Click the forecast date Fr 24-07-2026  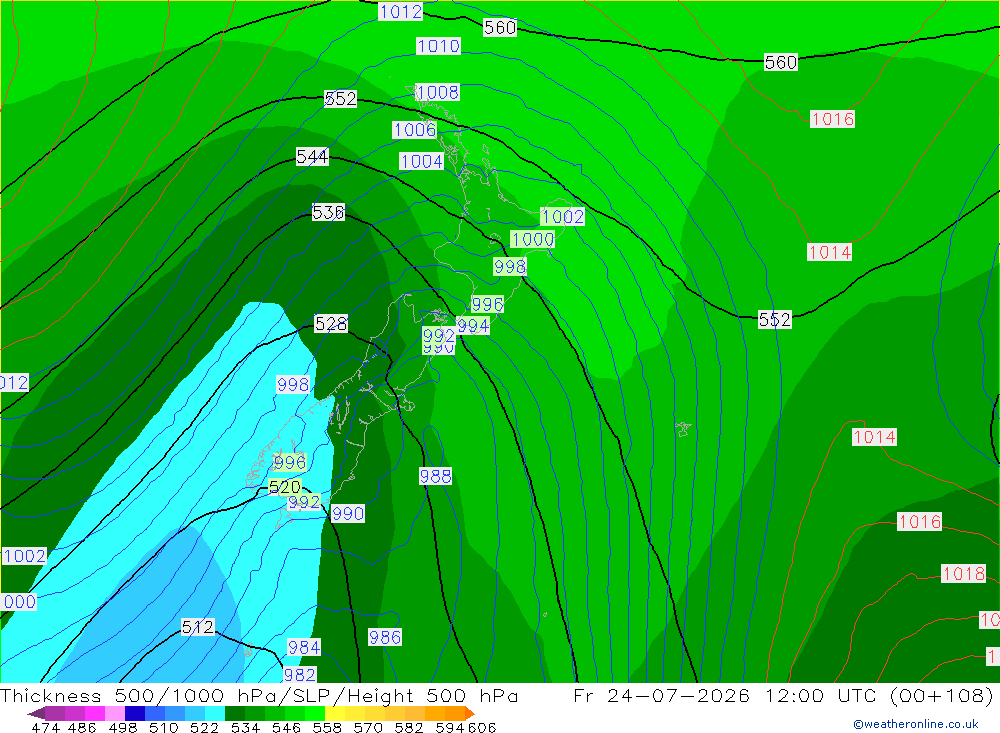tap(661, 695)
